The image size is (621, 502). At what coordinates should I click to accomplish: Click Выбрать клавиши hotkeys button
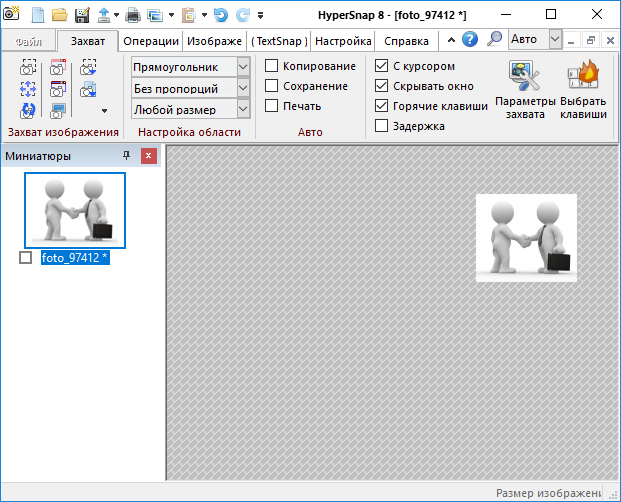point(583,90)
